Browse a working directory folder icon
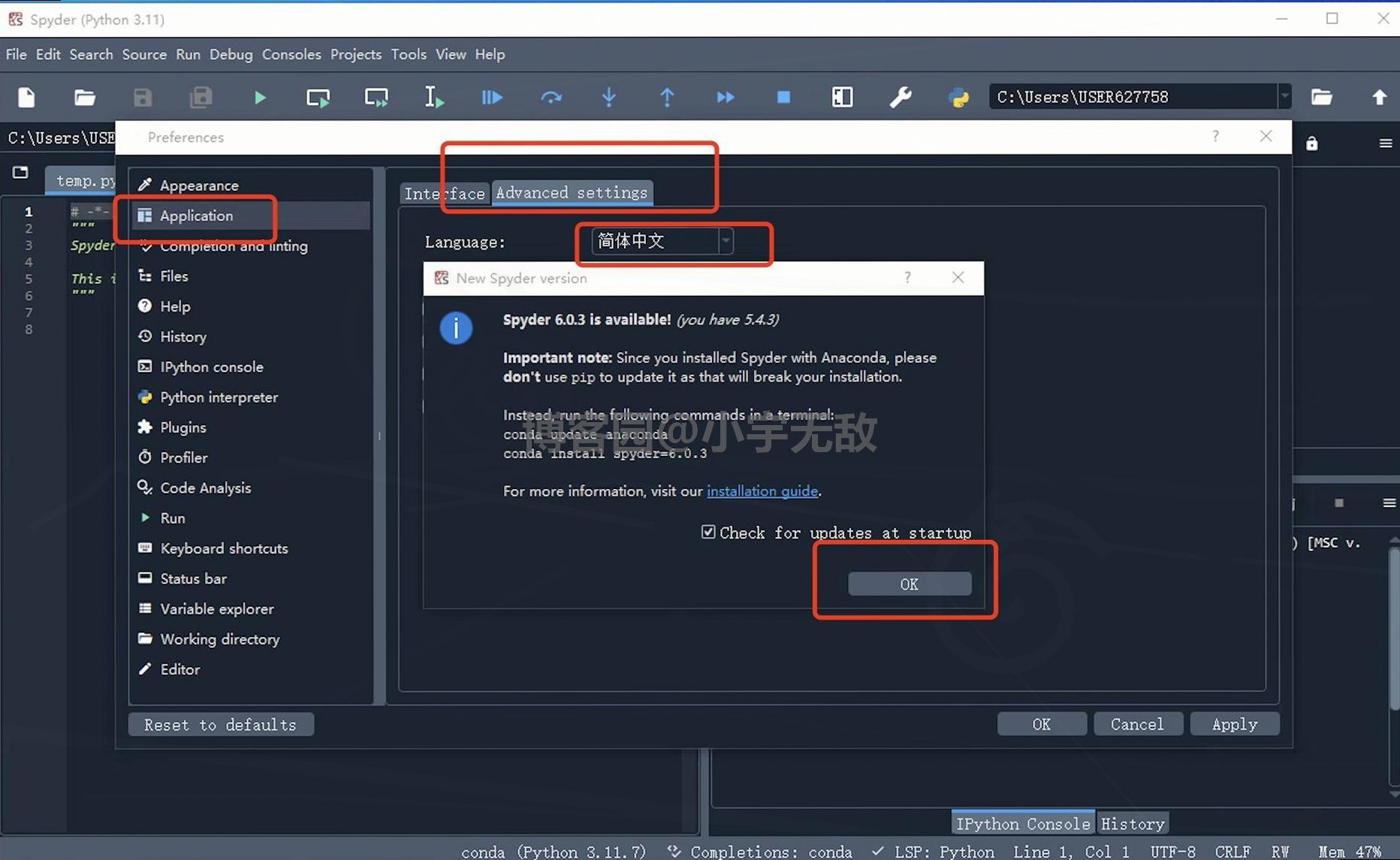This screenshot has height=860, width=1400. [x=1321, y=97]
